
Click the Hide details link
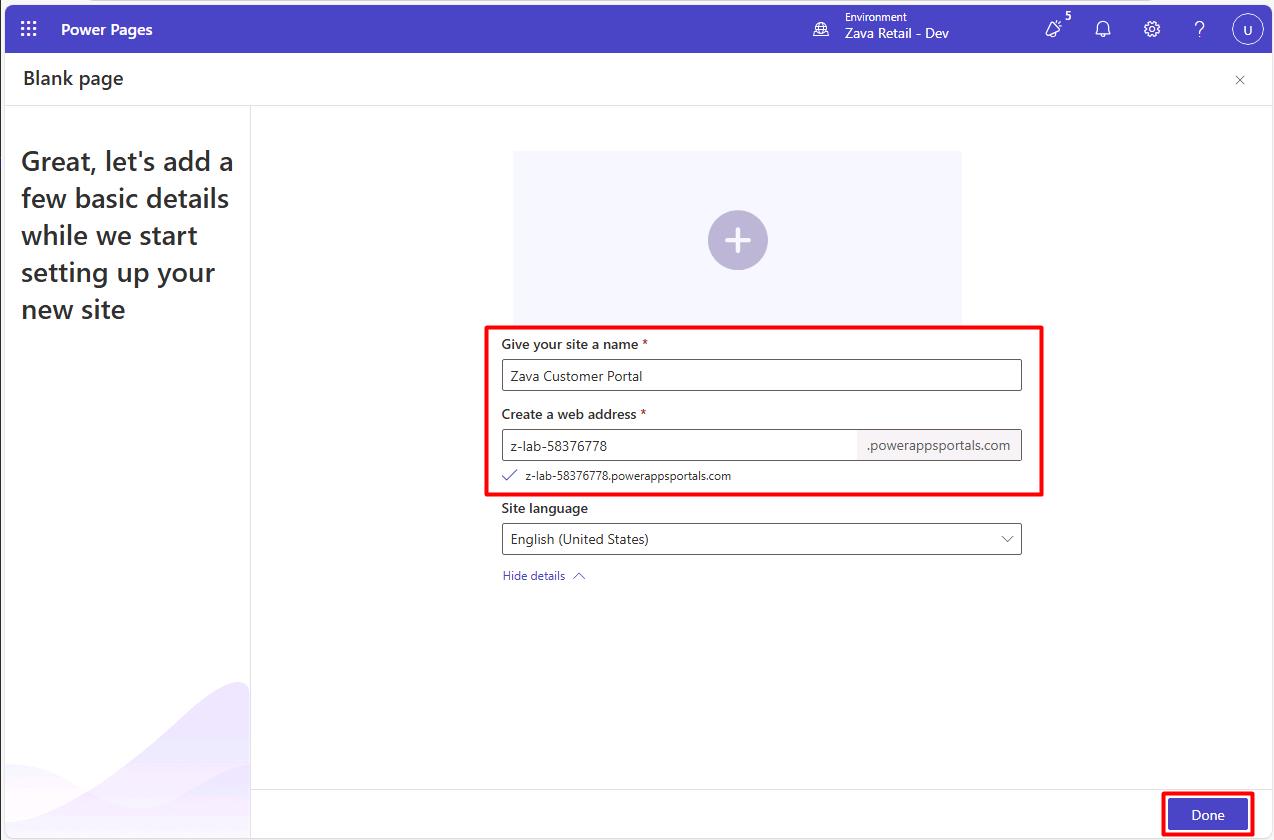point(534,576)
